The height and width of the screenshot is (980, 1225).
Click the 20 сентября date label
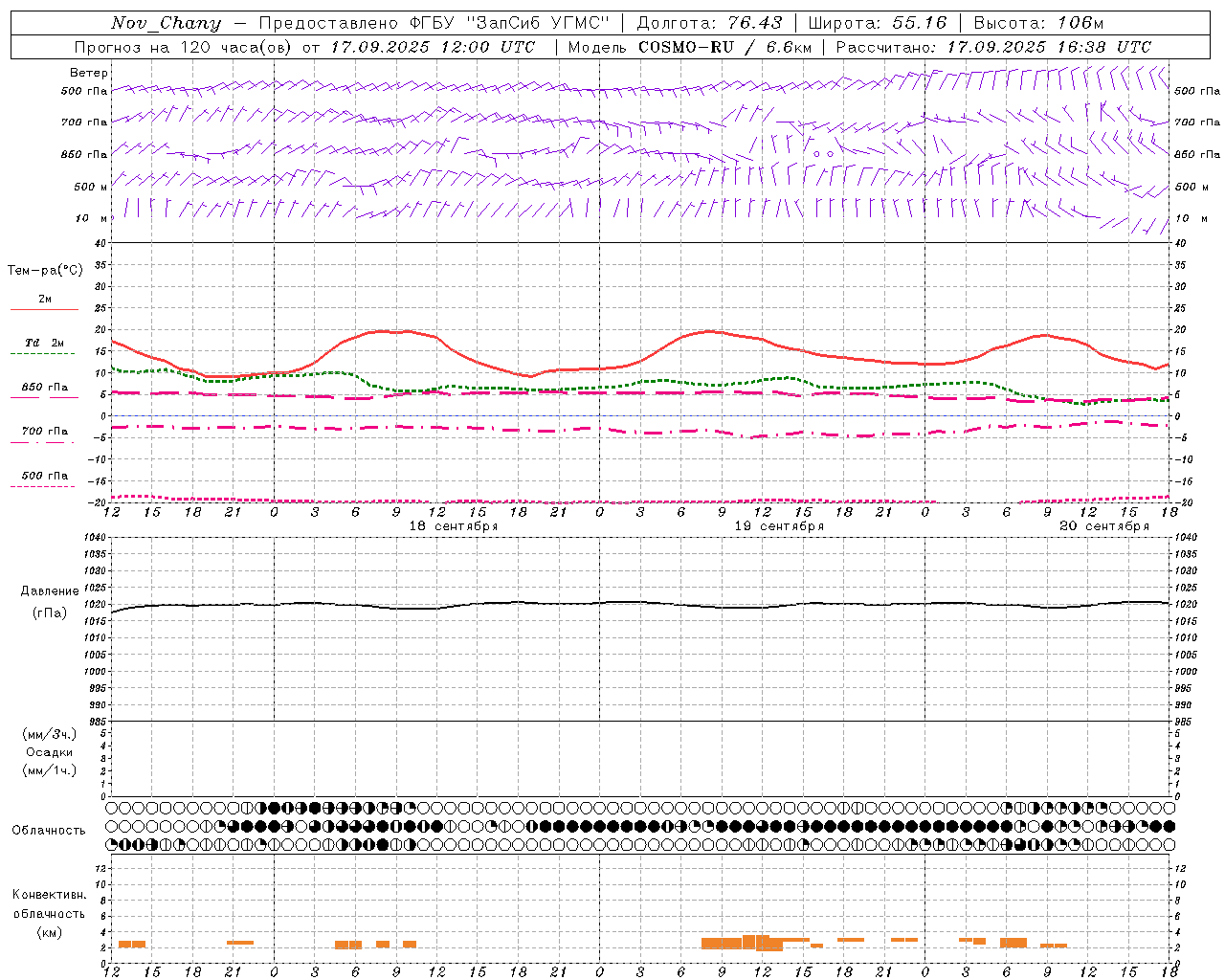(1104, 526)
